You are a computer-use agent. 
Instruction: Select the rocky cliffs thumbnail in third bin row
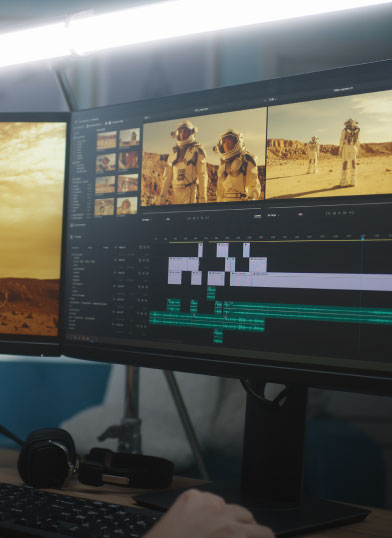[x=128, y=183]
